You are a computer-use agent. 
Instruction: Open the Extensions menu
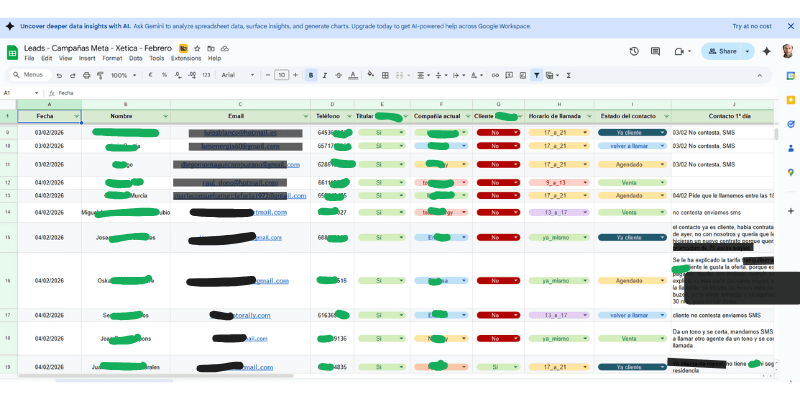186,58
